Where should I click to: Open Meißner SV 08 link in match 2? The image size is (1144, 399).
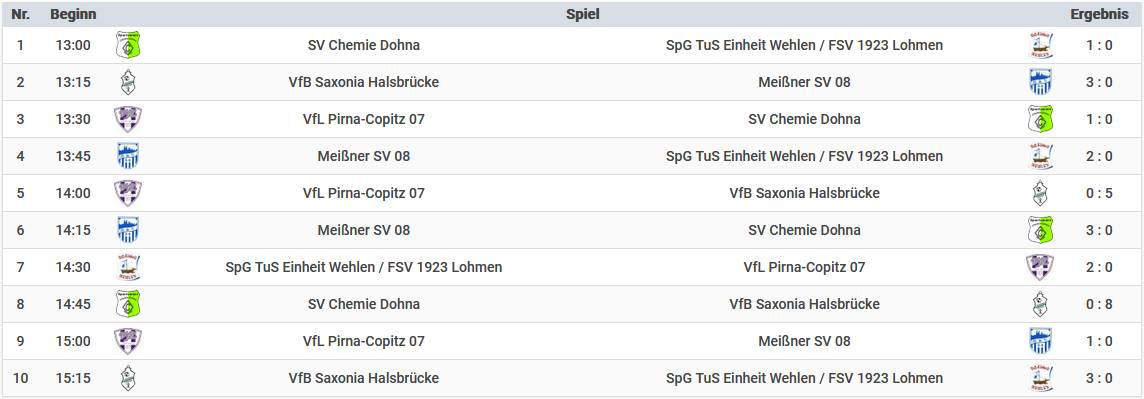(804, 82)
